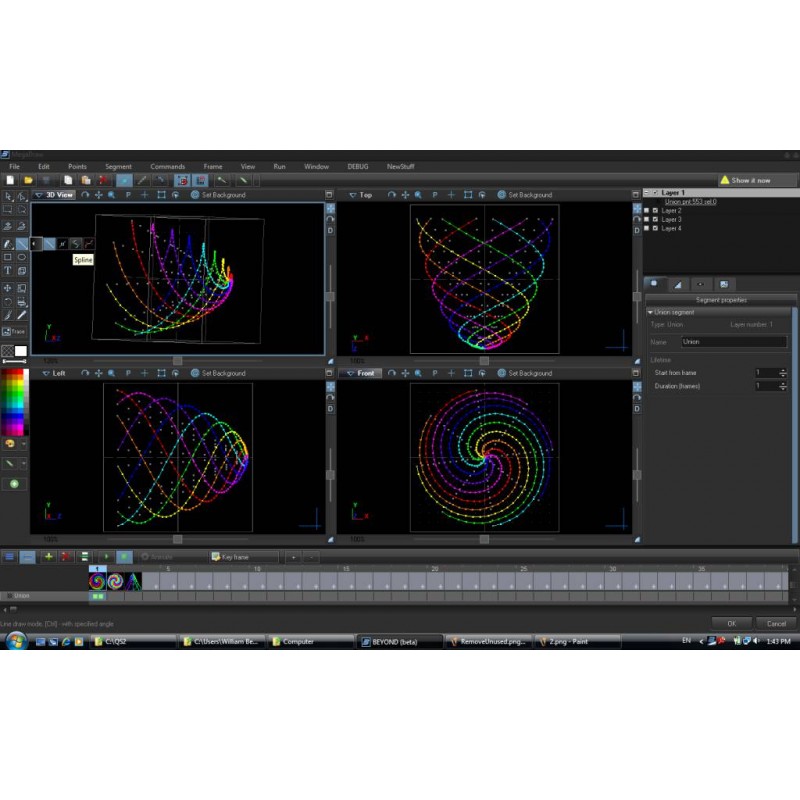Screen dimensions: 800x800
Task: Click the Open folder icon in toolbar
Action: click(27, 180)
